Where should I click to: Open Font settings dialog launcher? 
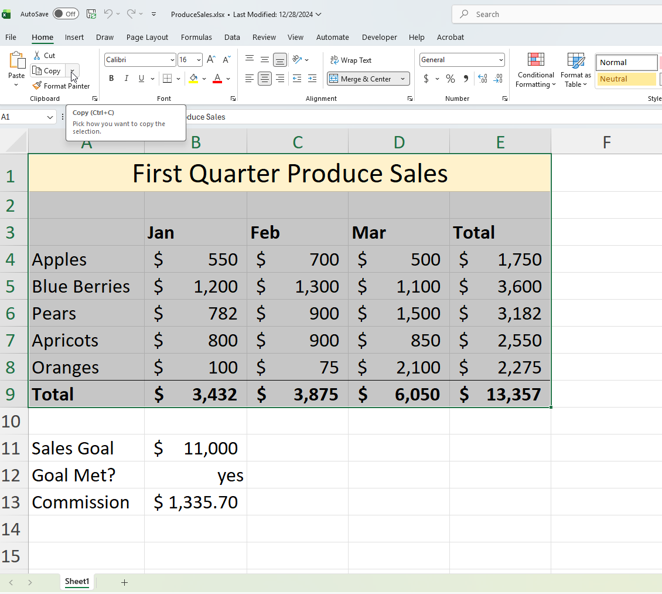click(x=233, y=98)
